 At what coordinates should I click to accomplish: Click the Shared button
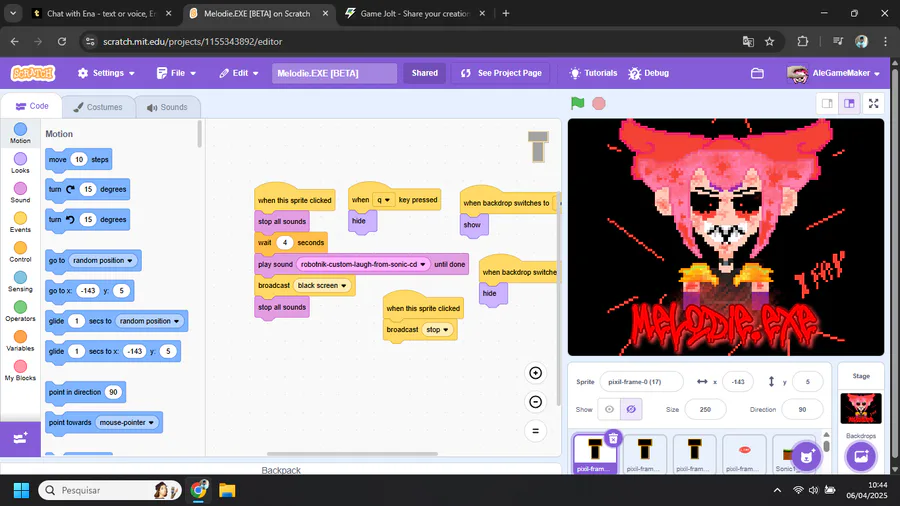(424, 73)
